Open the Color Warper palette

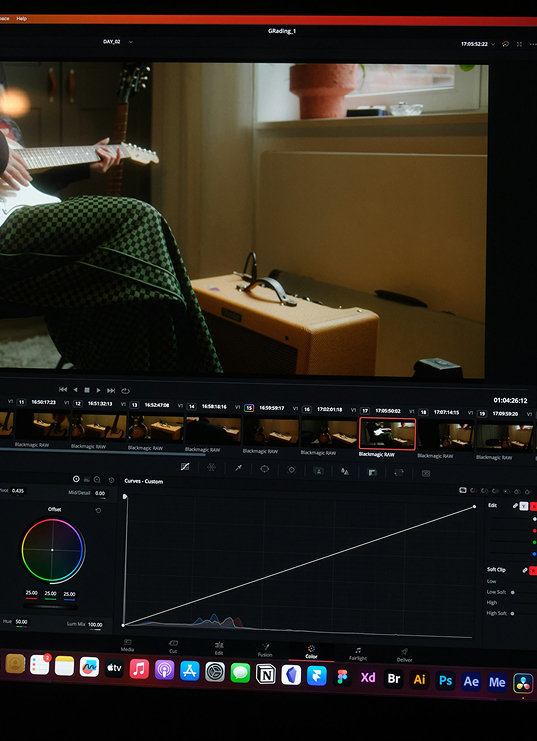click(211, 467)
